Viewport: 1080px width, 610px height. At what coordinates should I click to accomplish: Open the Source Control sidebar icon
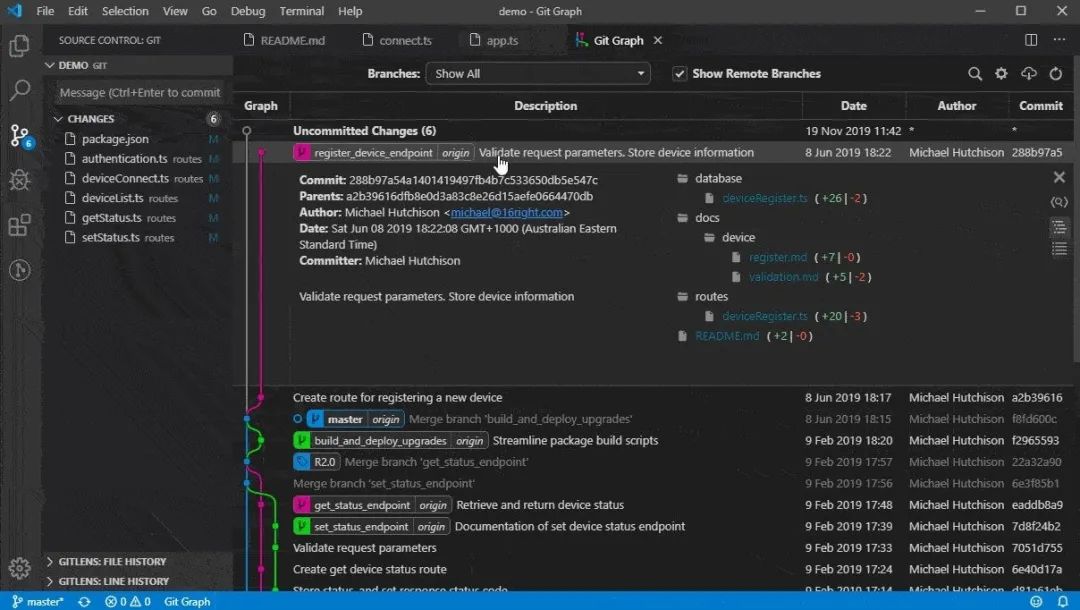click(x=22, y=134)
